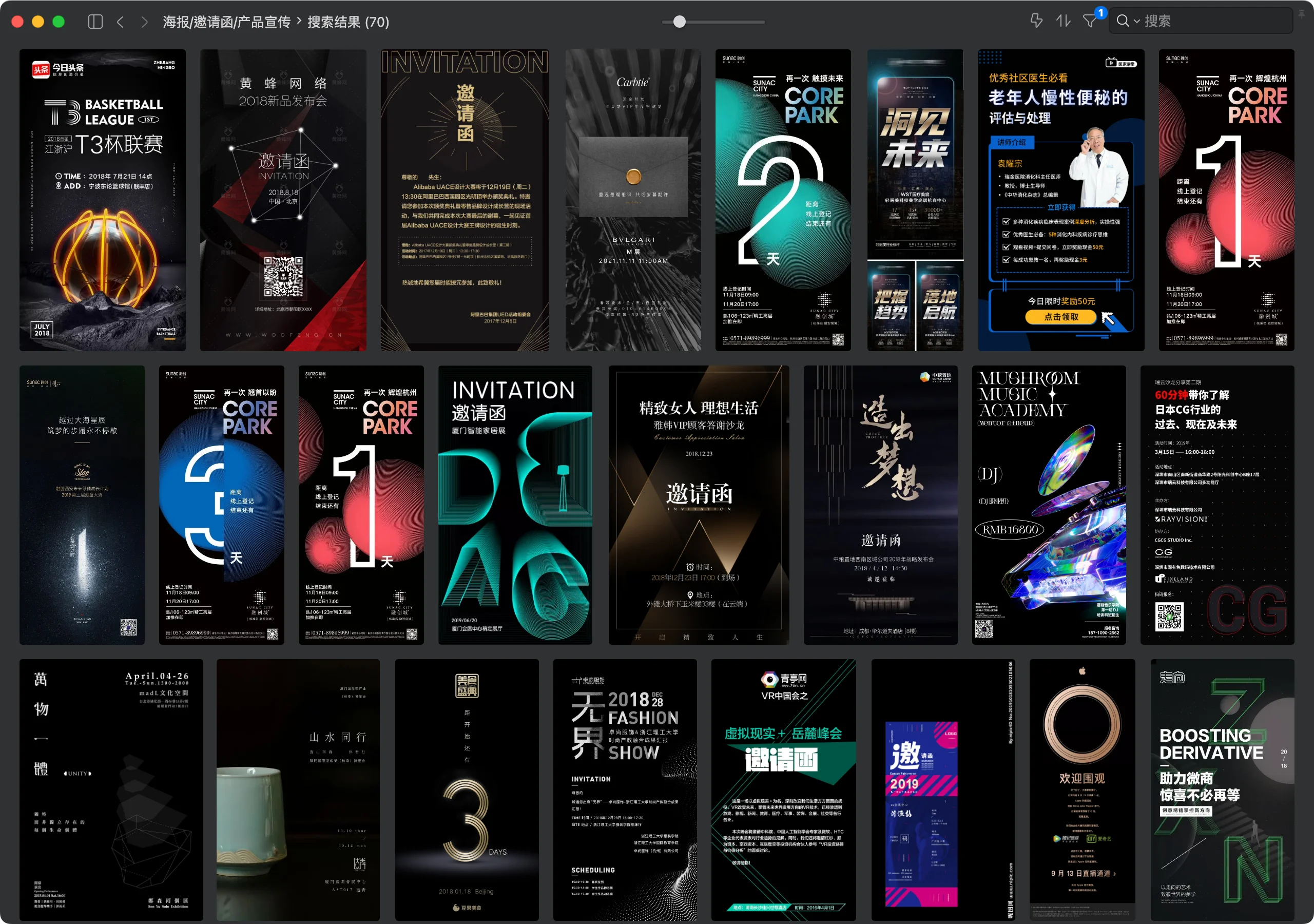Select the 无界 2018 FASHION SHOW poster
This screenshot has width=1314, height=924.
625,790
